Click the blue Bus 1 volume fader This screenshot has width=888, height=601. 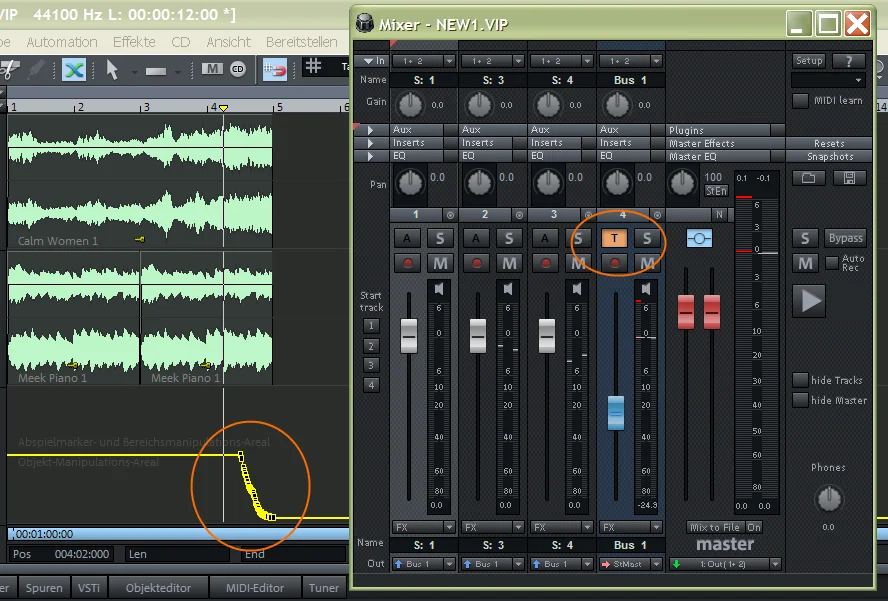click(x=615, y=411)
